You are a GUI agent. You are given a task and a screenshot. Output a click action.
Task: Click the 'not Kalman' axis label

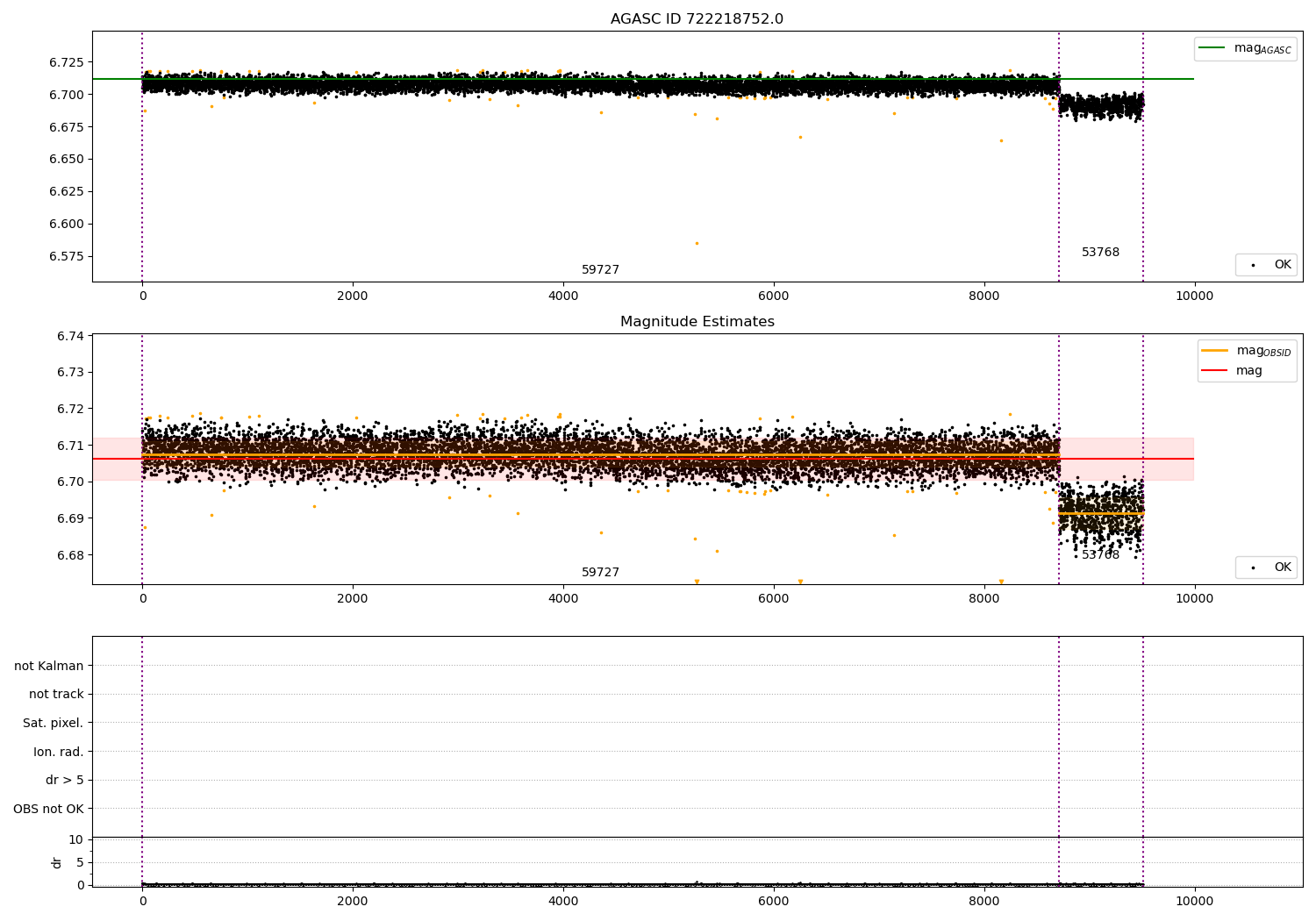click(x=49, y=666)
